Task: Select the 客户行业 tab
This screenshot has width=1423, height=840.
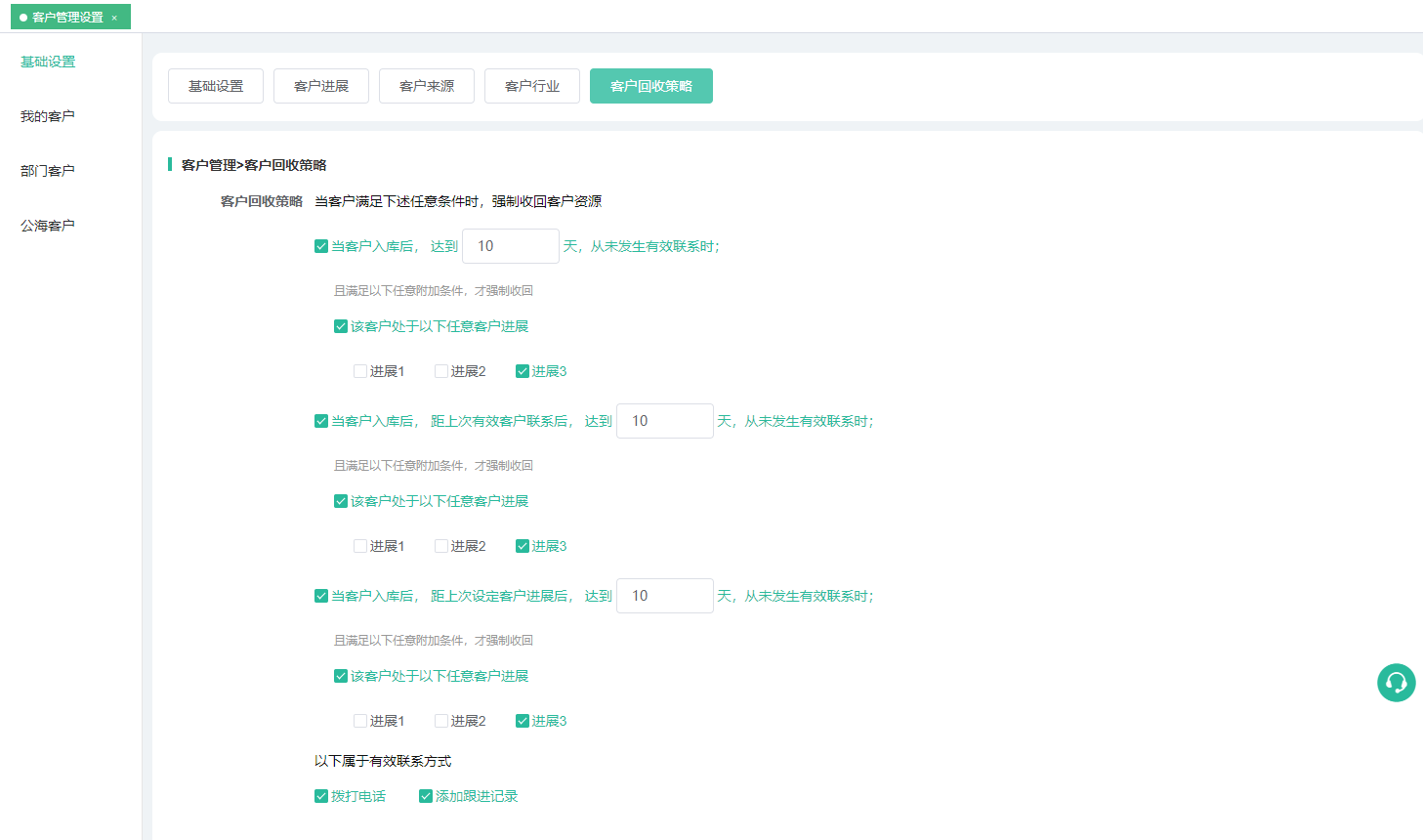Action: point(532,86)
